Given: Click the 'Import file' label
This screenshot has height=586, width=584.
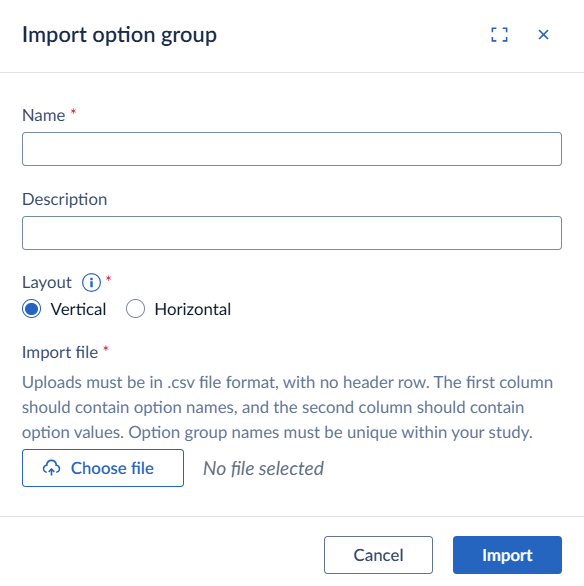Looking at the screenshot, I should [x=60, y=352].
